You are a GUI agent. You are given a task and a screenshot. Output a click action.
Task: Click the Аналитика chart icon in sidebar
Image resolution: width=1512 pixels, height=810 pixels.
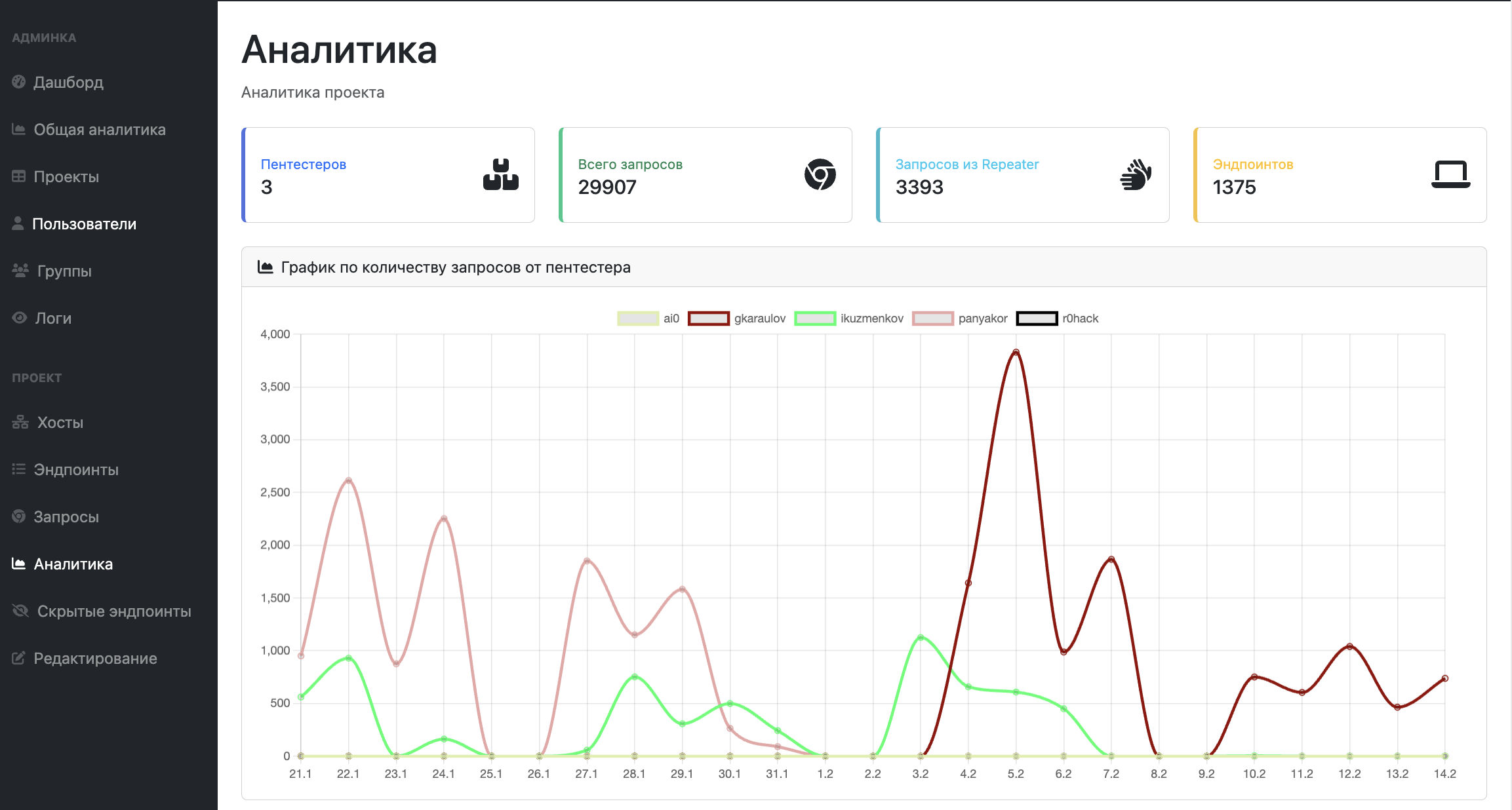[19, 564]
